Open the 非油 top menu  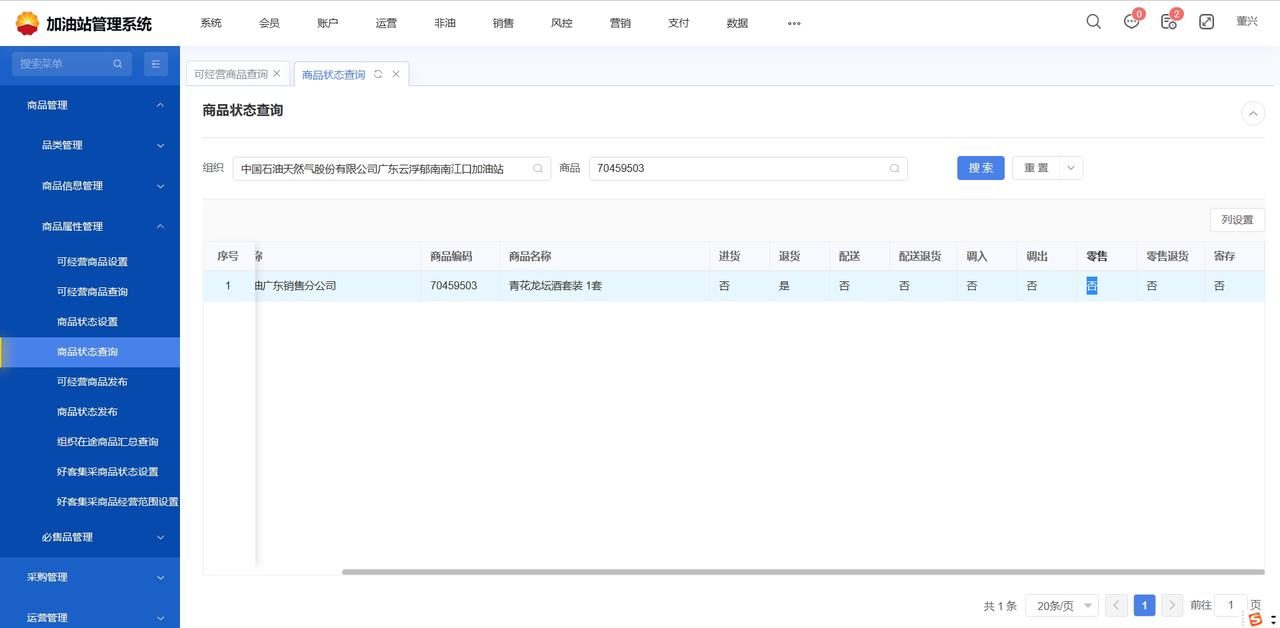point(445,23)
